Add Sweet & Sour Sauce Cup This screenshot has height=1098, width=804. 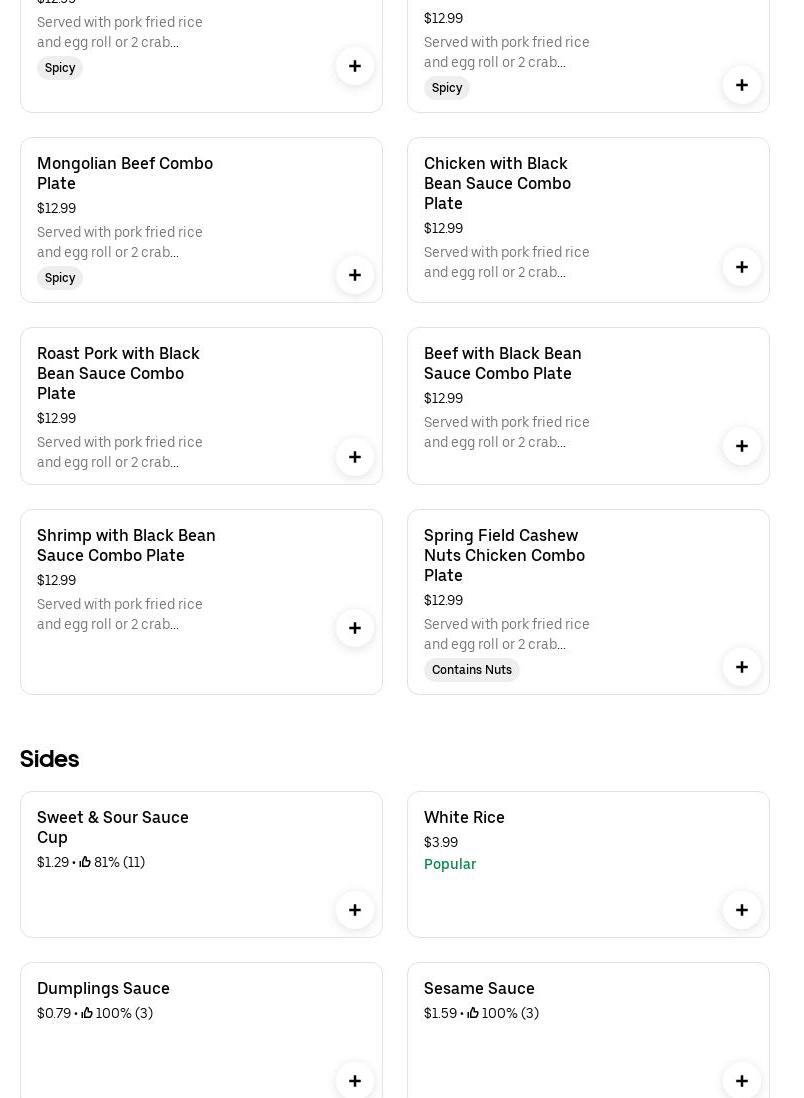[355, 910]
